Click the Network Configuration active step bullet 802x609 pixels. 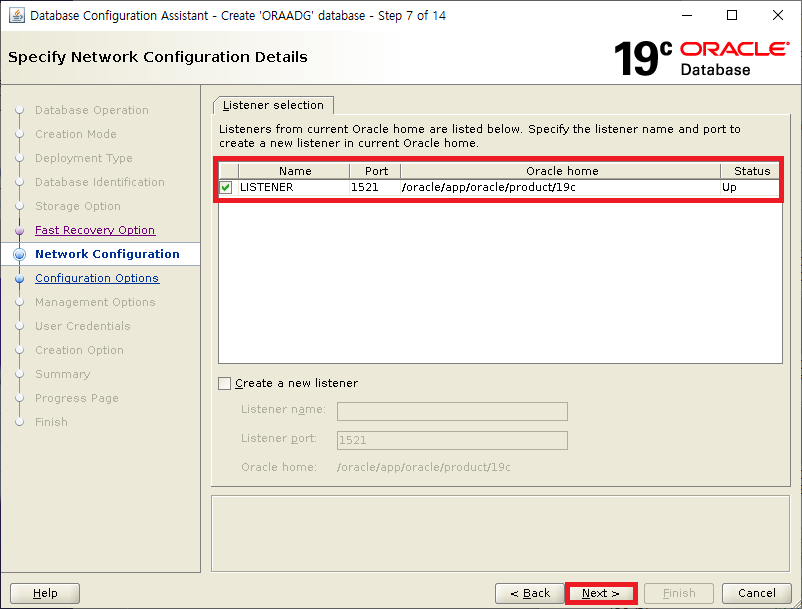19,254
